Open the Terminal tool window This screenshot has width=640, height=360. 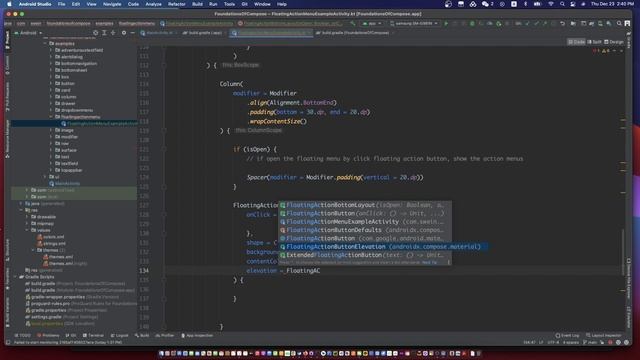[93, 336]
